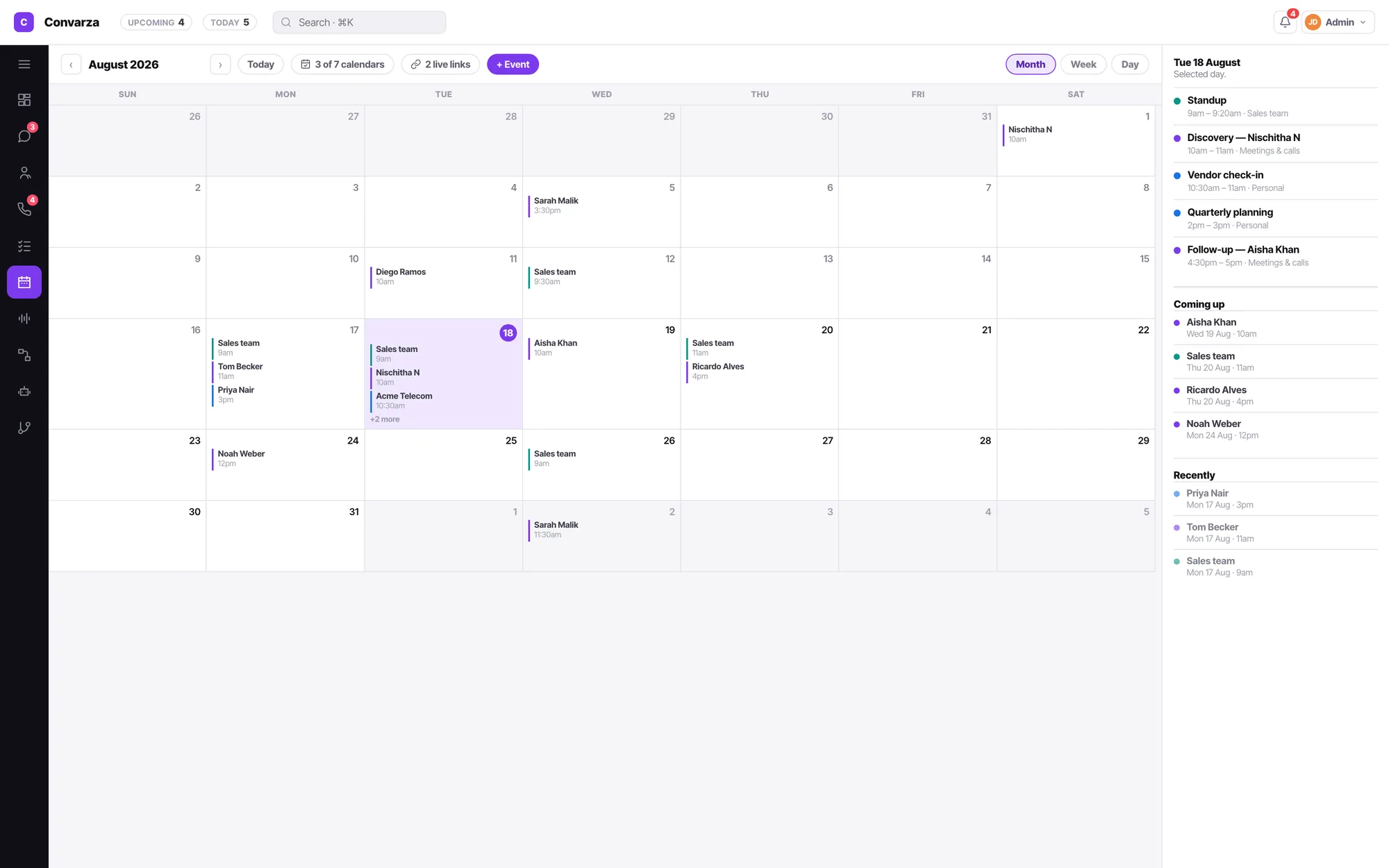Viewport: 1389px width, 868px height.
Task: Click the search input field
Action: [x=359, y=22]
